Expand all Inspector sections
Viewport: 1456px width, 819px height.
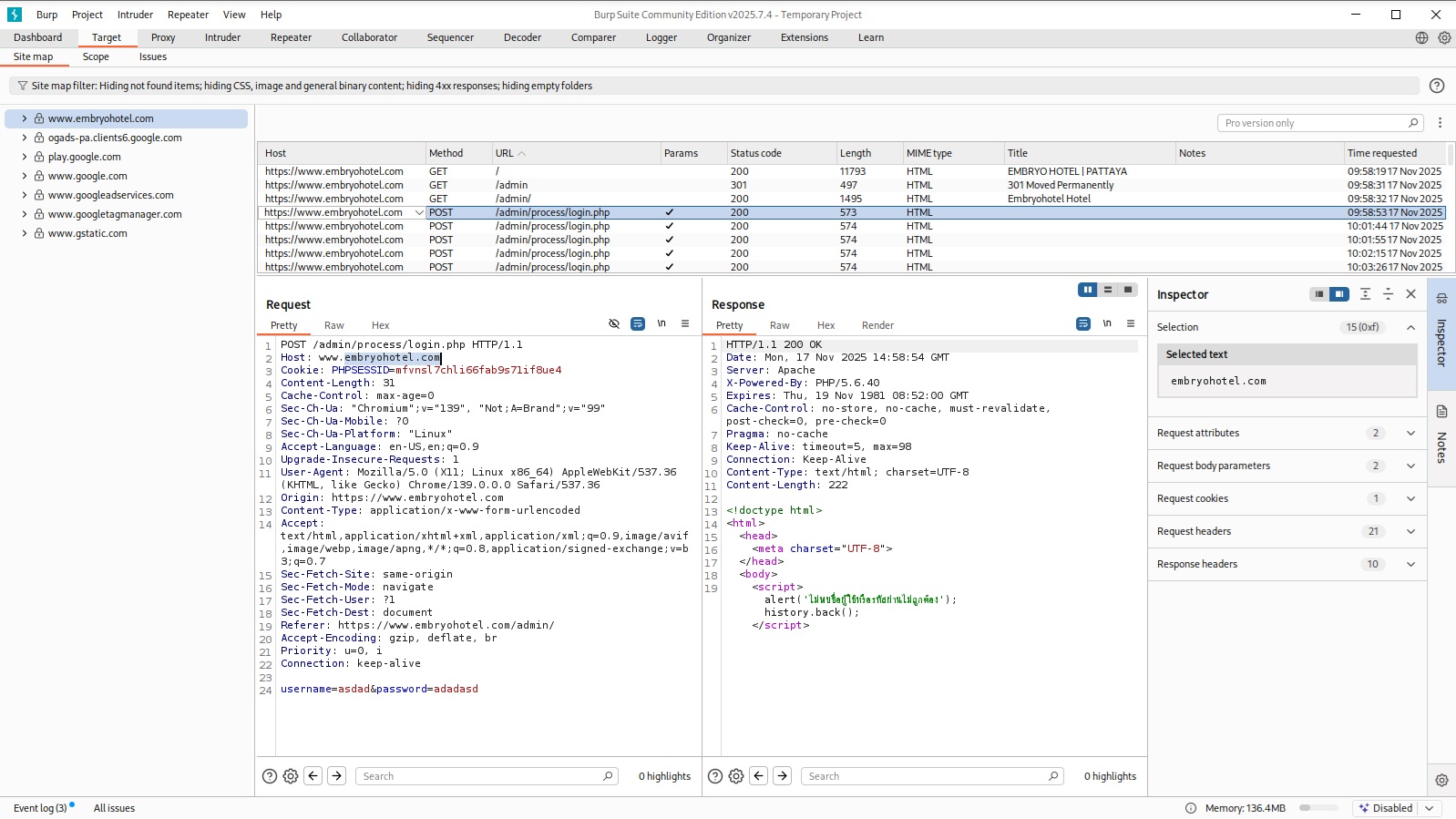click(1365, 294)
